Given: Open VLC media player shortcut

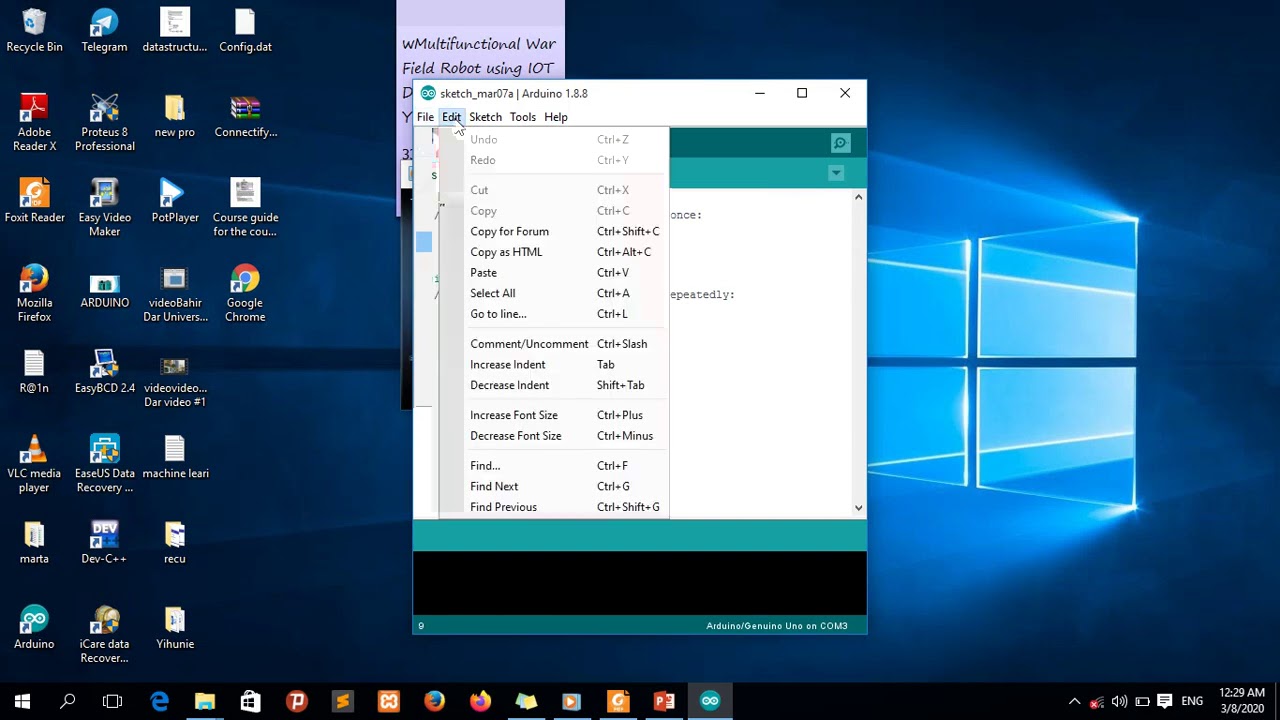Looking at the screenshot, I should pyautogui.click(x=34, y=464).
